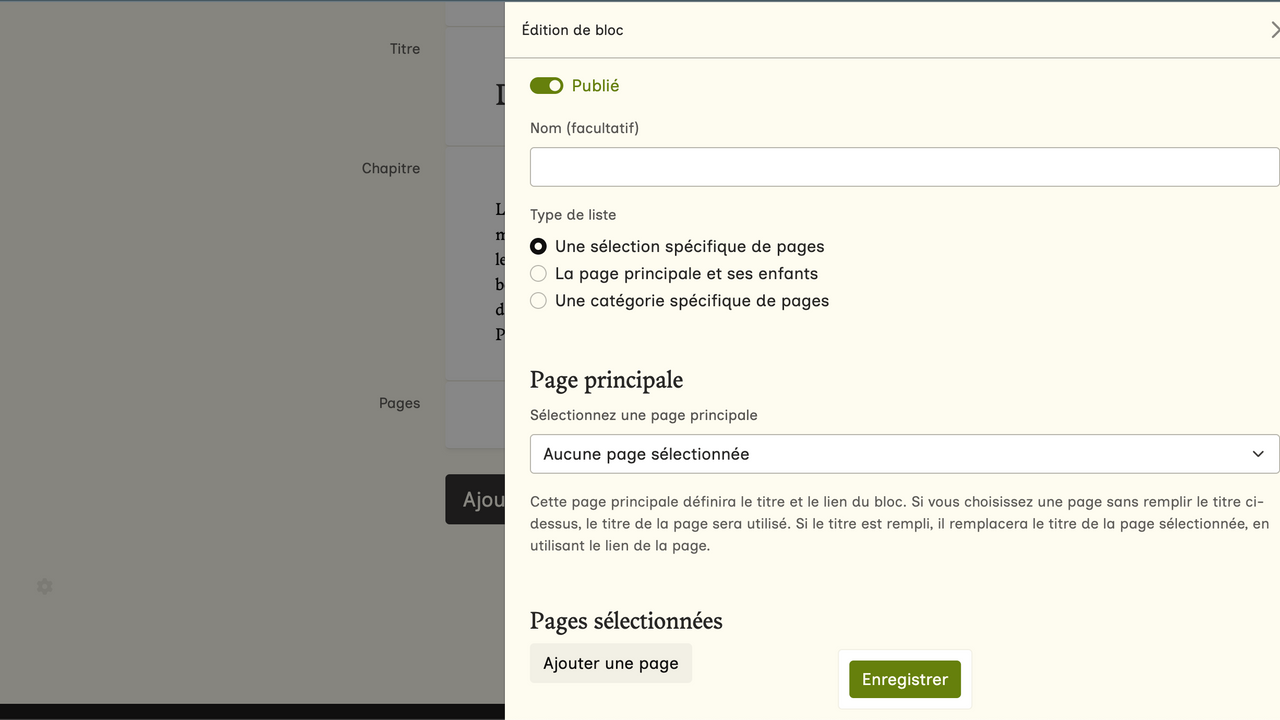Click the 'Page principale' section heading
Screen dimensions: 1280x720
(x=606, y=380)
